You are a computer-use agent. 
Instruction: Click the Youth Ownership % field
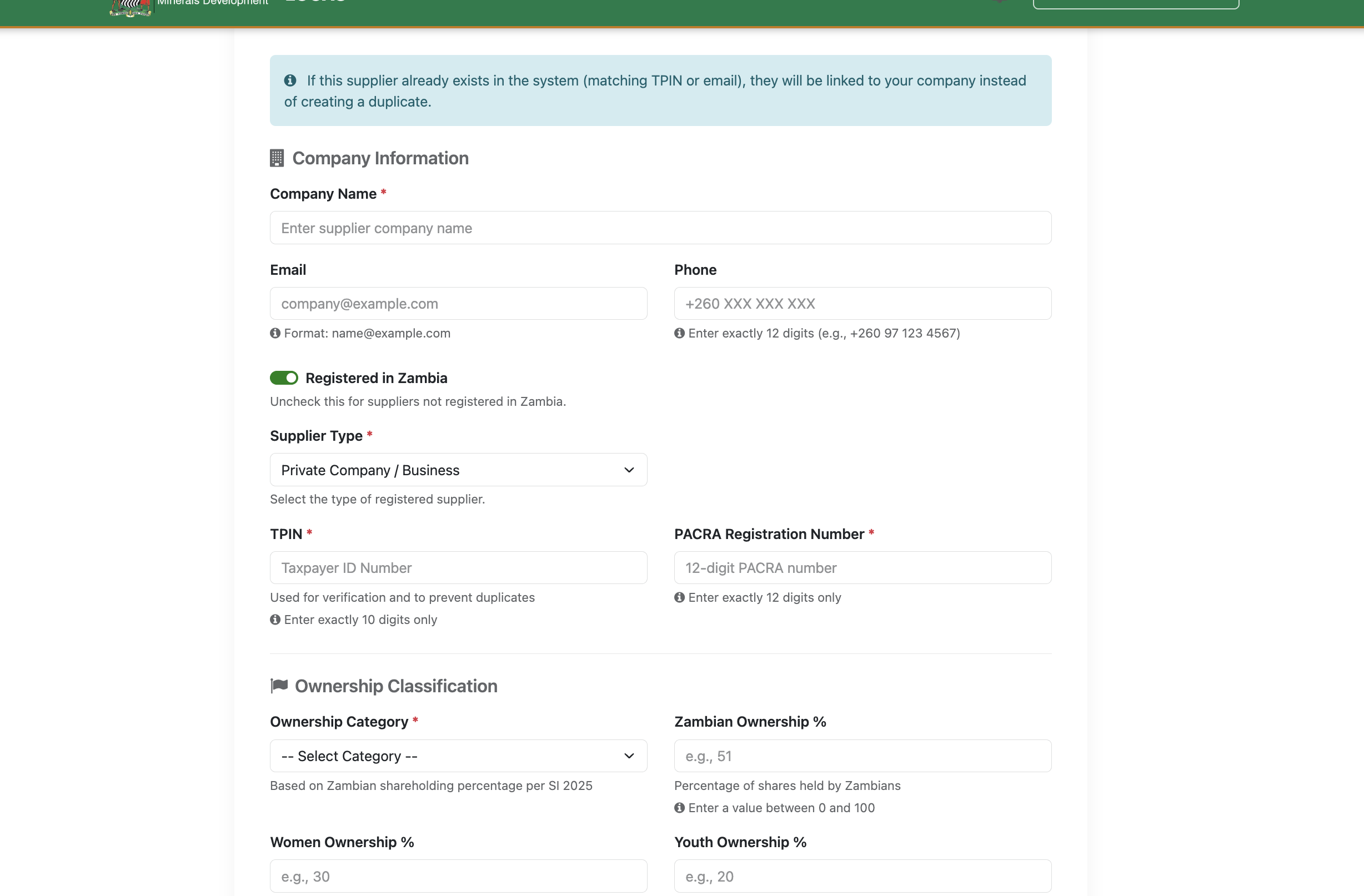tap(862, 876)
